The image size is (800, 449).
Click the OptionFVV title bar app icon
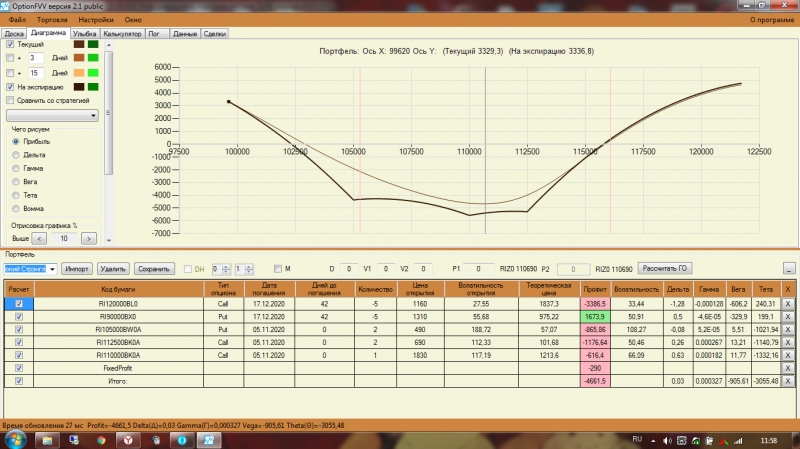[5, 6]
